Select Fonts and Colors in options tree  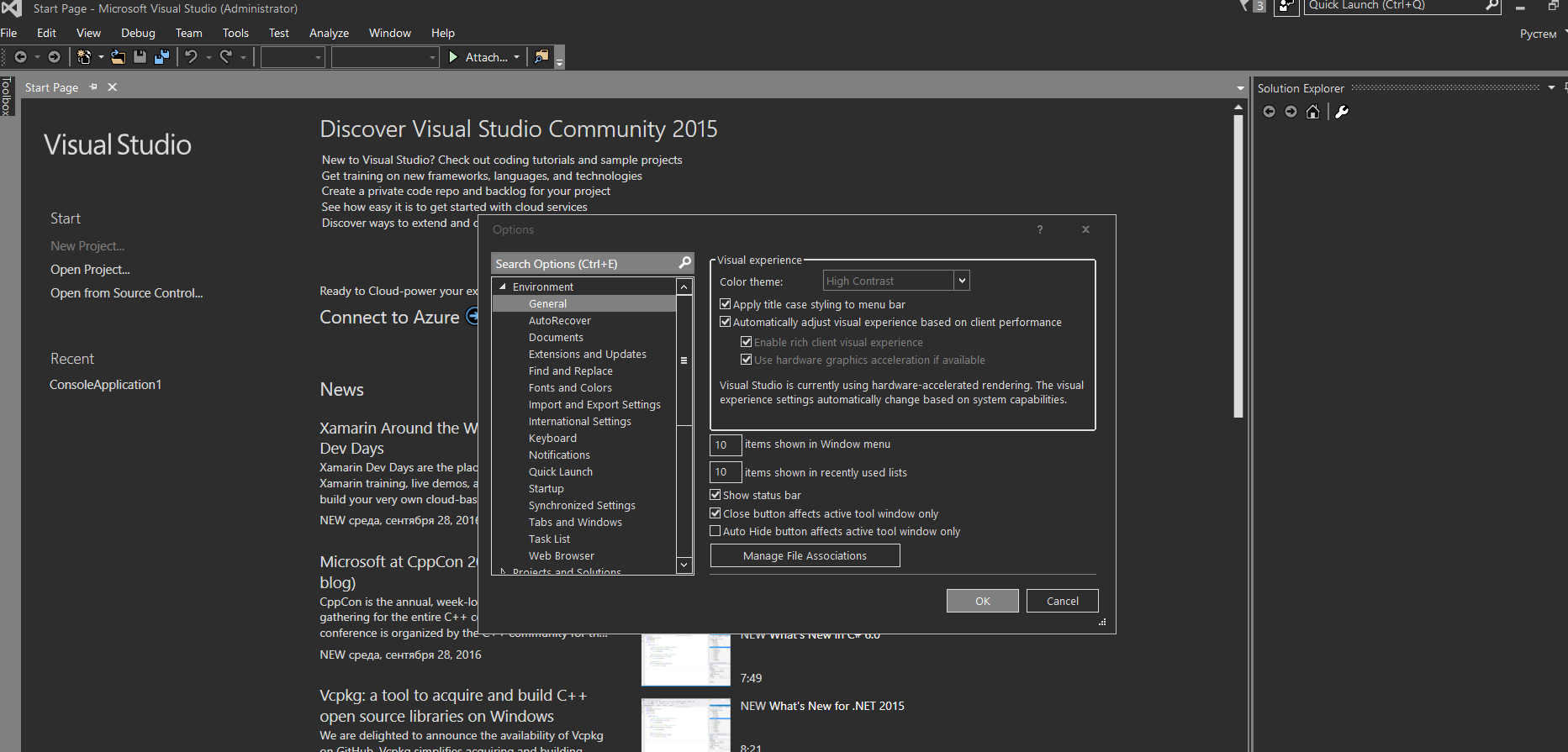pyautogui.click(x=570, y=387)
